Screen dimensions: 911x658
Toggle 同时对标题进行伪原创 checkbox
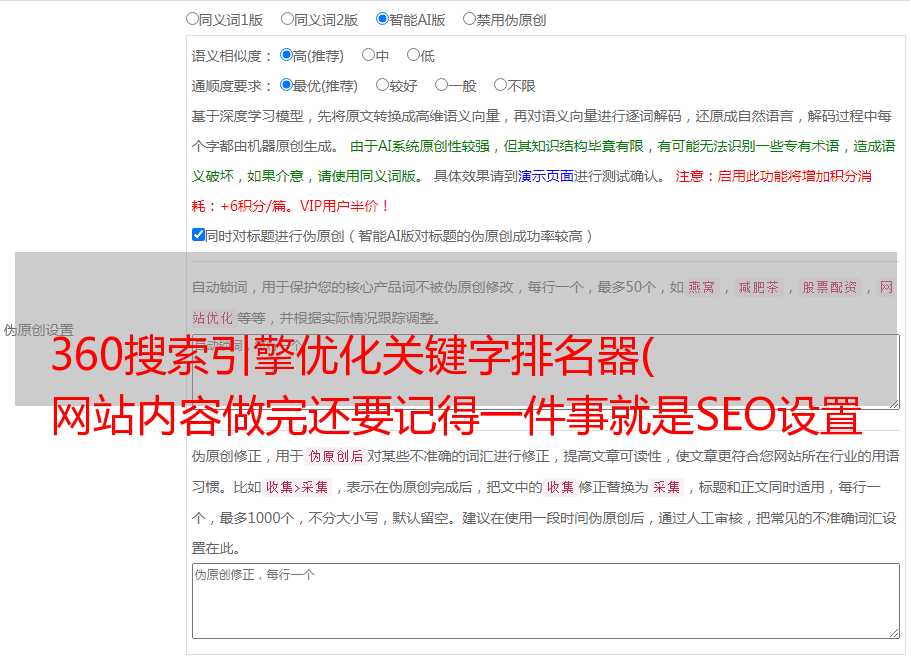[198, 235]
